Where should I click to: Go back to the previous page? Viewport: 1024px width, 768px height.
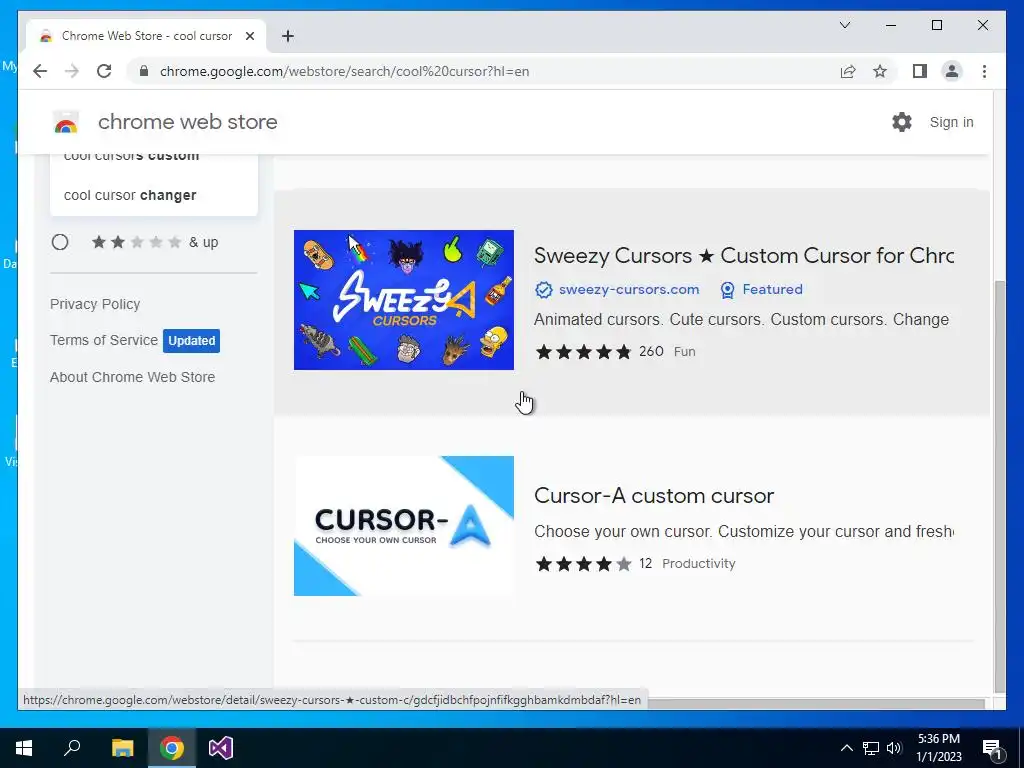pos(40,71)
